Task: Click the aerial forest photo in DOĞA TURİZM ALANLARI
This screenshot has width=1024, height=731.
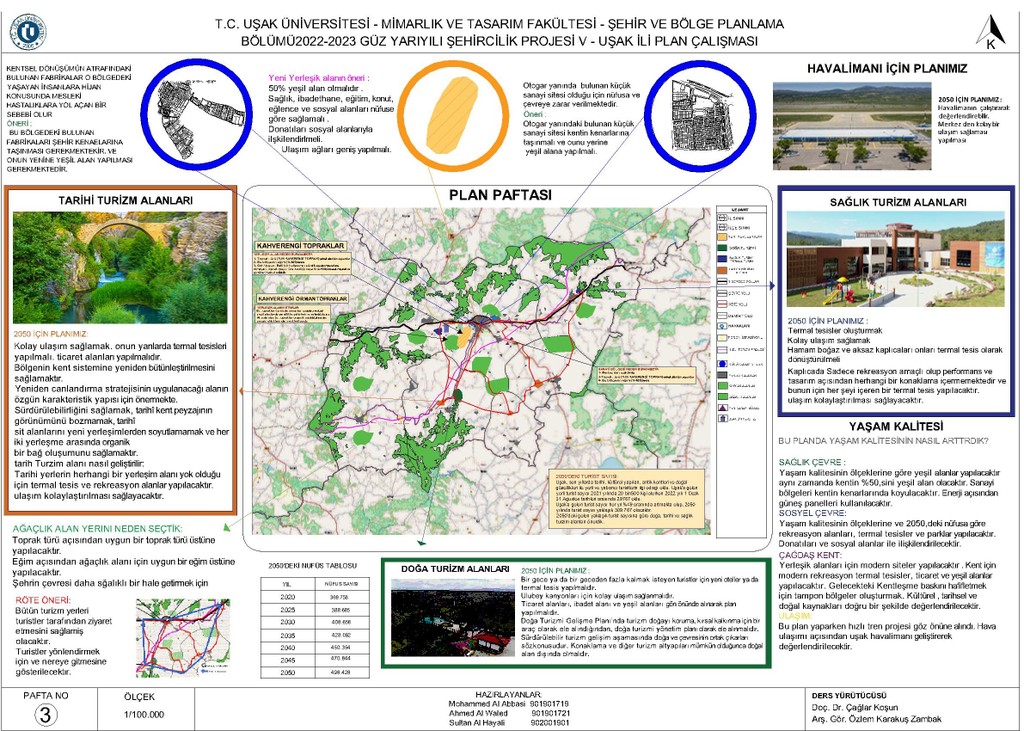Action: tap(453, 618)
